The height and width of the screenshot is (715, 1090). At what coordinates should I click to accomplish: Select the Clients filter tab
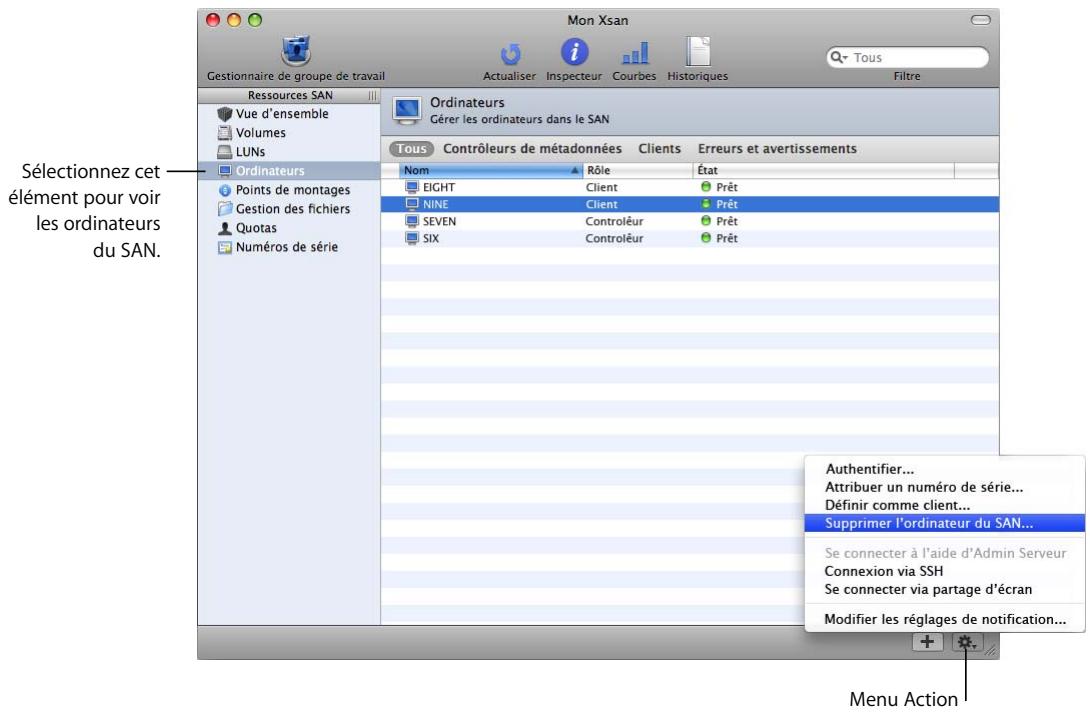pyautogui.click(x=660, y=149)
